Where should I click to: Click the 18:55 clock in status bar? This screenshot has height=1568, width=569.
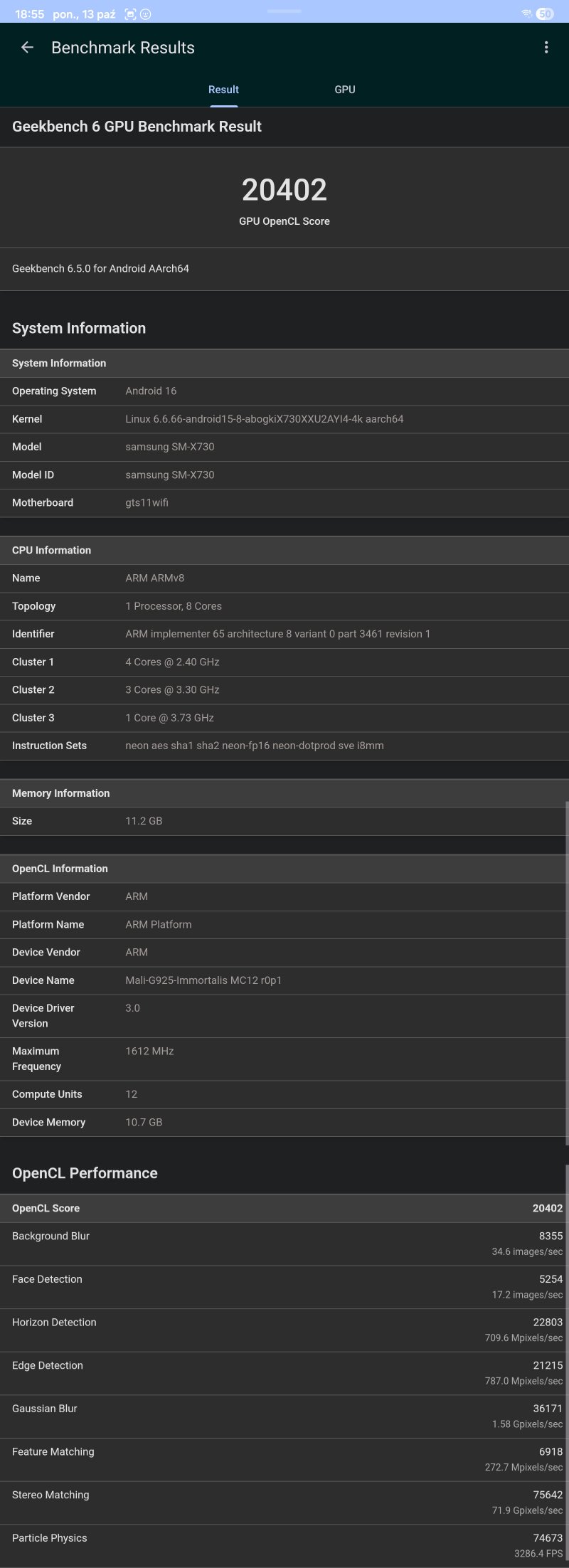tap(29, 14)
